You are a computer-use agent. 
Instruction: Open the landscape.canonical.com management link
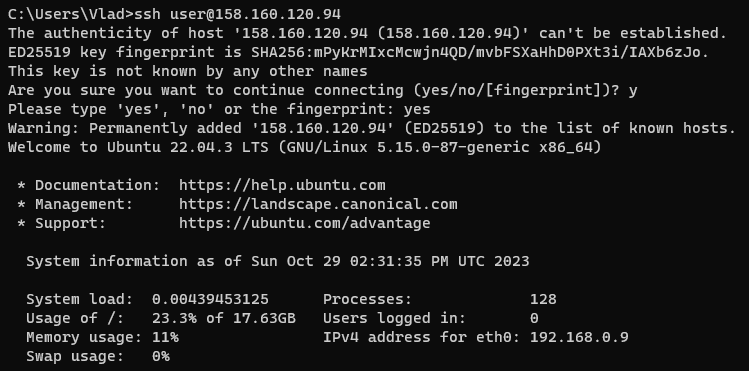[x=318, y=204]
